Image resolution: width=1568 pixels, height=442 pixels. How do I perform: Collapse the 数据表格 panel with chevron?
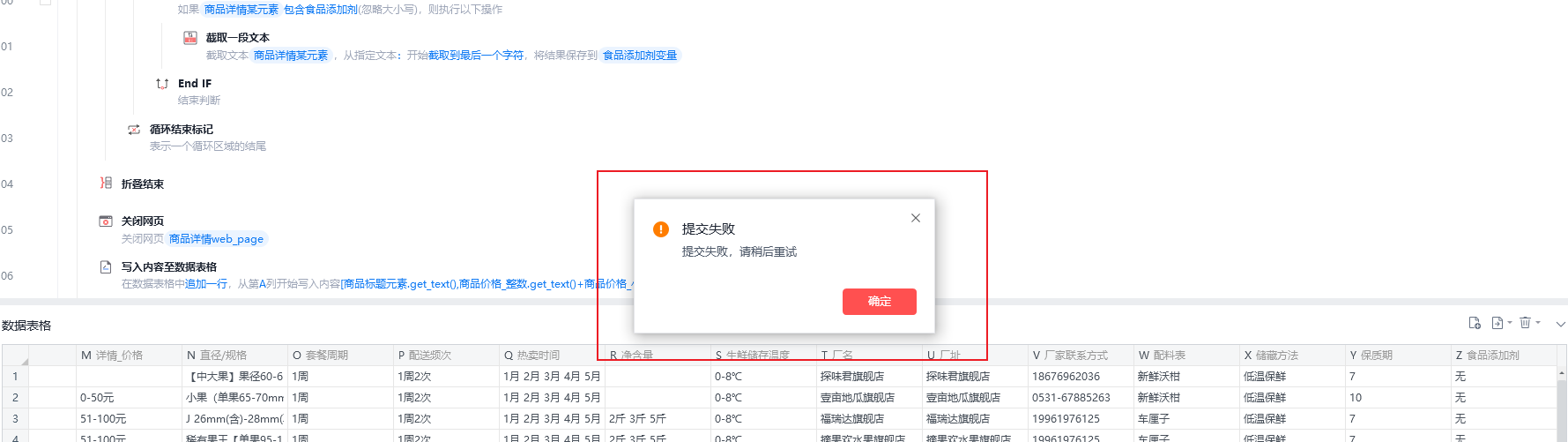(x=1560, y=324)
